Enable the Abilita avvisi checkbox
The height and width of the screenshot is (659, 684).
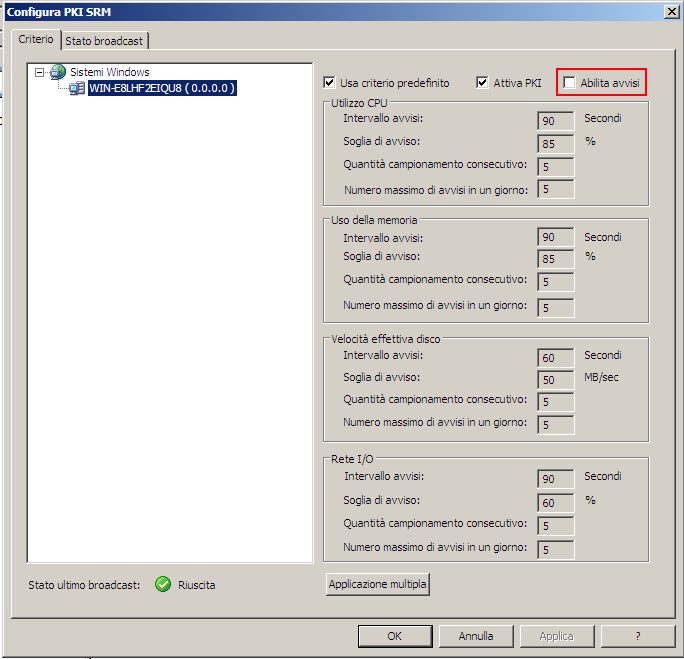click(x=569, y=82)
